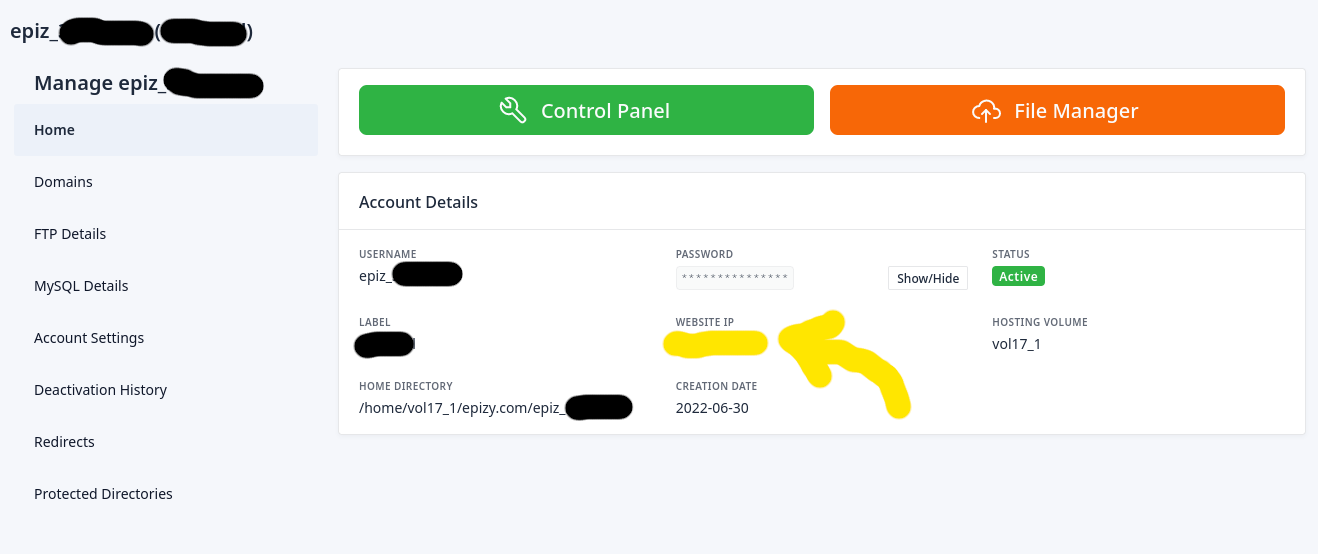Click the highlighted Website IP value

tap(715, 344)
